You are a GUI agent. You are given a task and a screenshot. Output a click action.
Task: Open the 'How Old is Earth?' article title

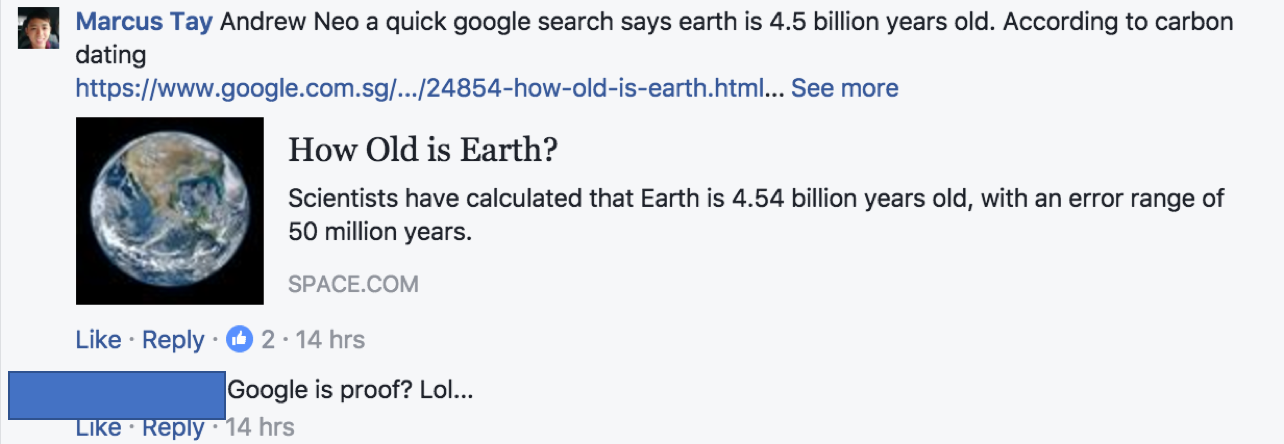(422, 150)
